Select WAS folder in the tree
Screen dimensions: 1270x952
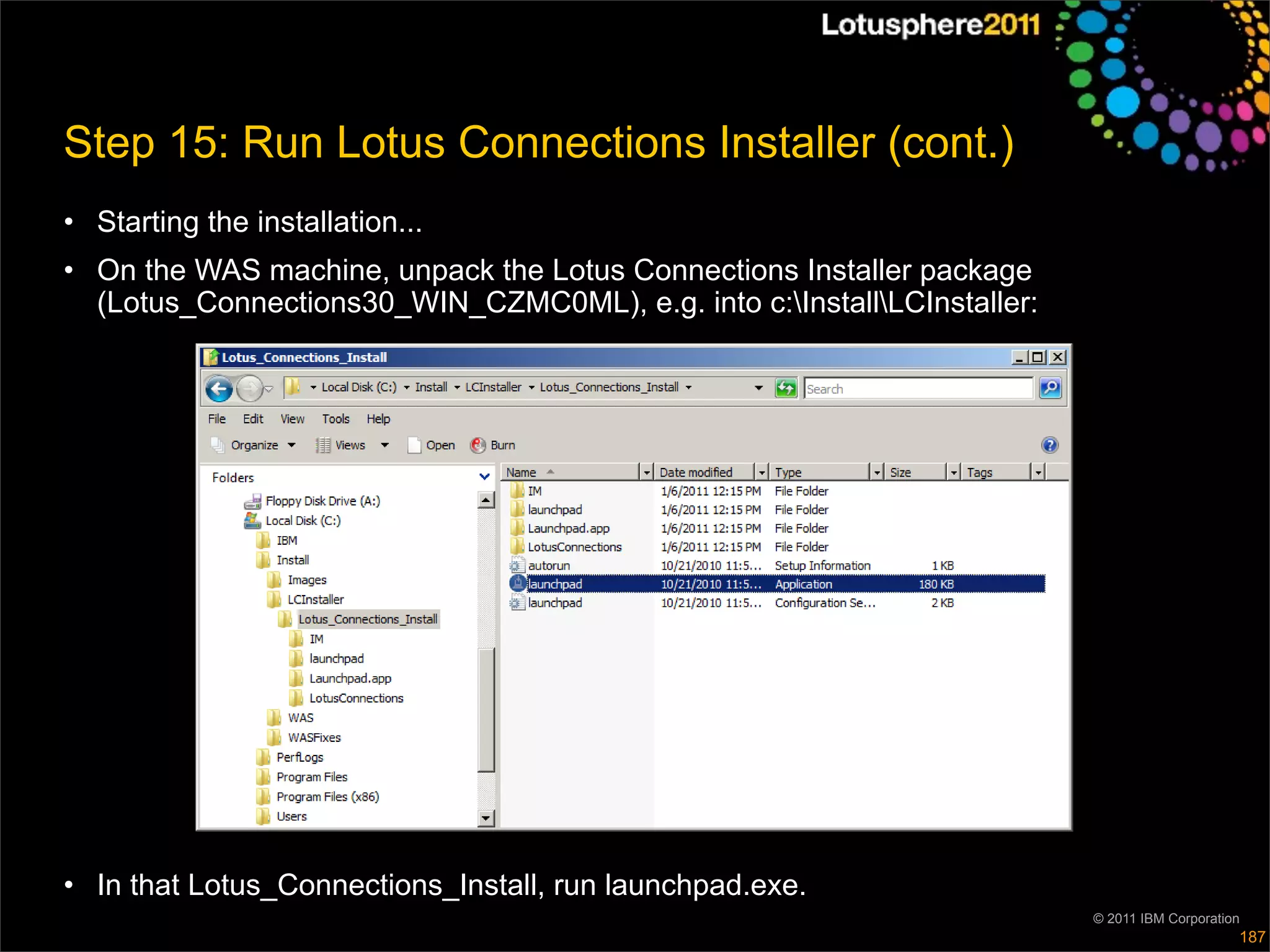pyautogui.click(x=301, y=718)
